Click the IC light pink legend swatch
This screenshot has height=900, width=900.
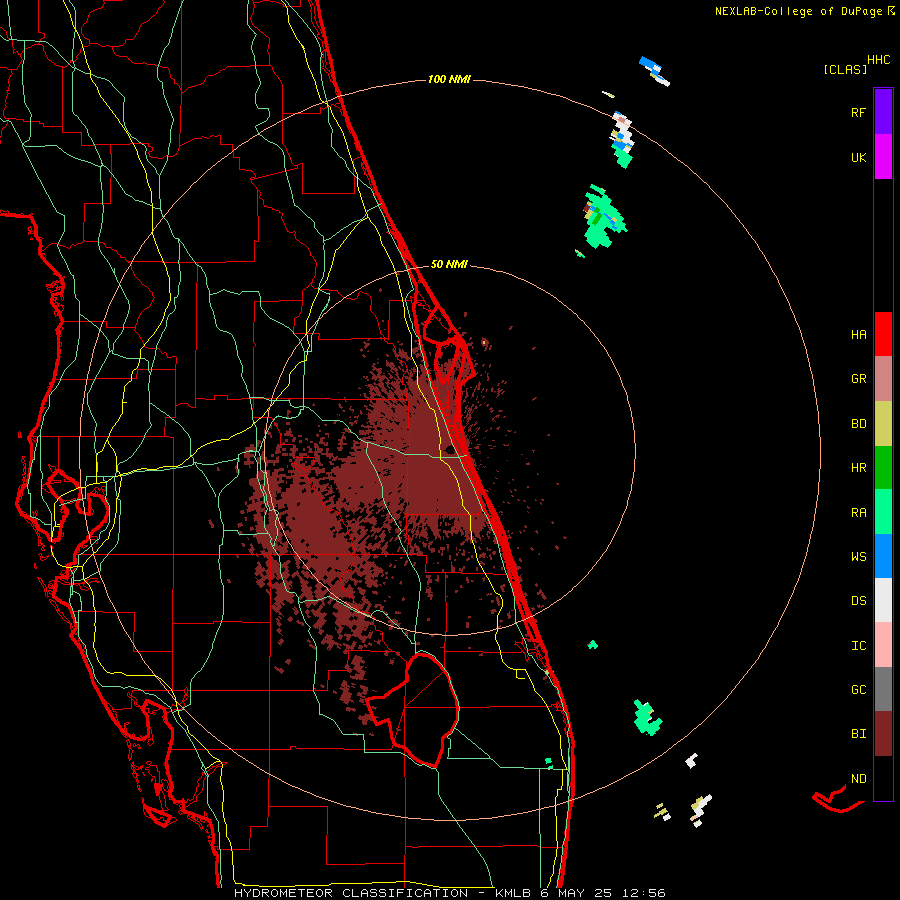[883, 645]
